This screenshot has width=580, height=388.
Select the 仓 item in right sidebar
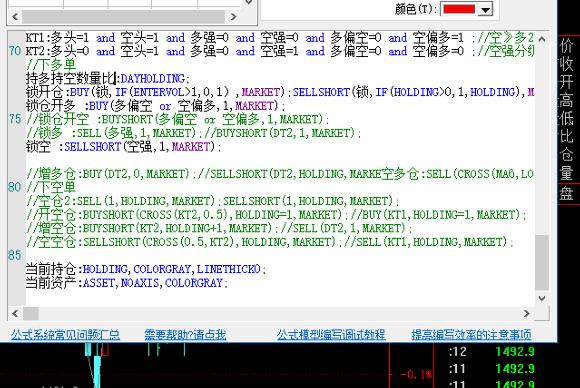[x=566, y=155]
